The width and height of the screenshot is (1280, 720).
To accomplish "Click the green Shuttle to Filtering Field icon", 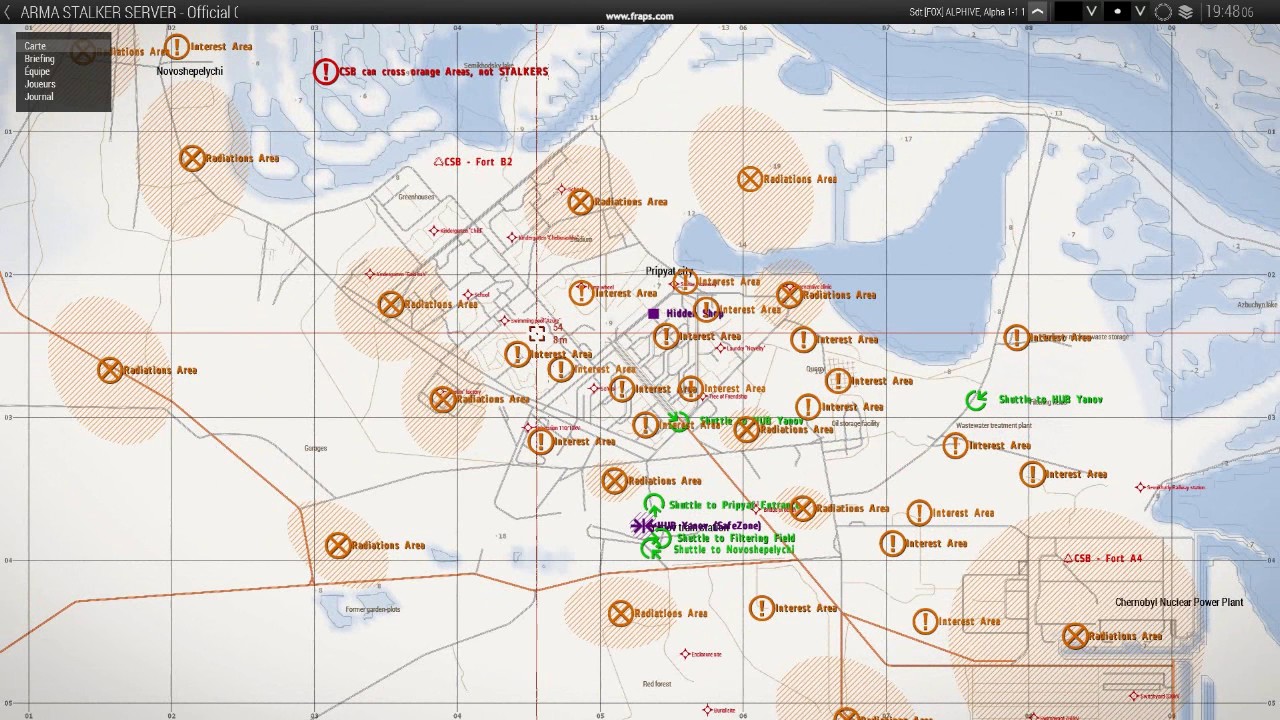I will (661, 538).
